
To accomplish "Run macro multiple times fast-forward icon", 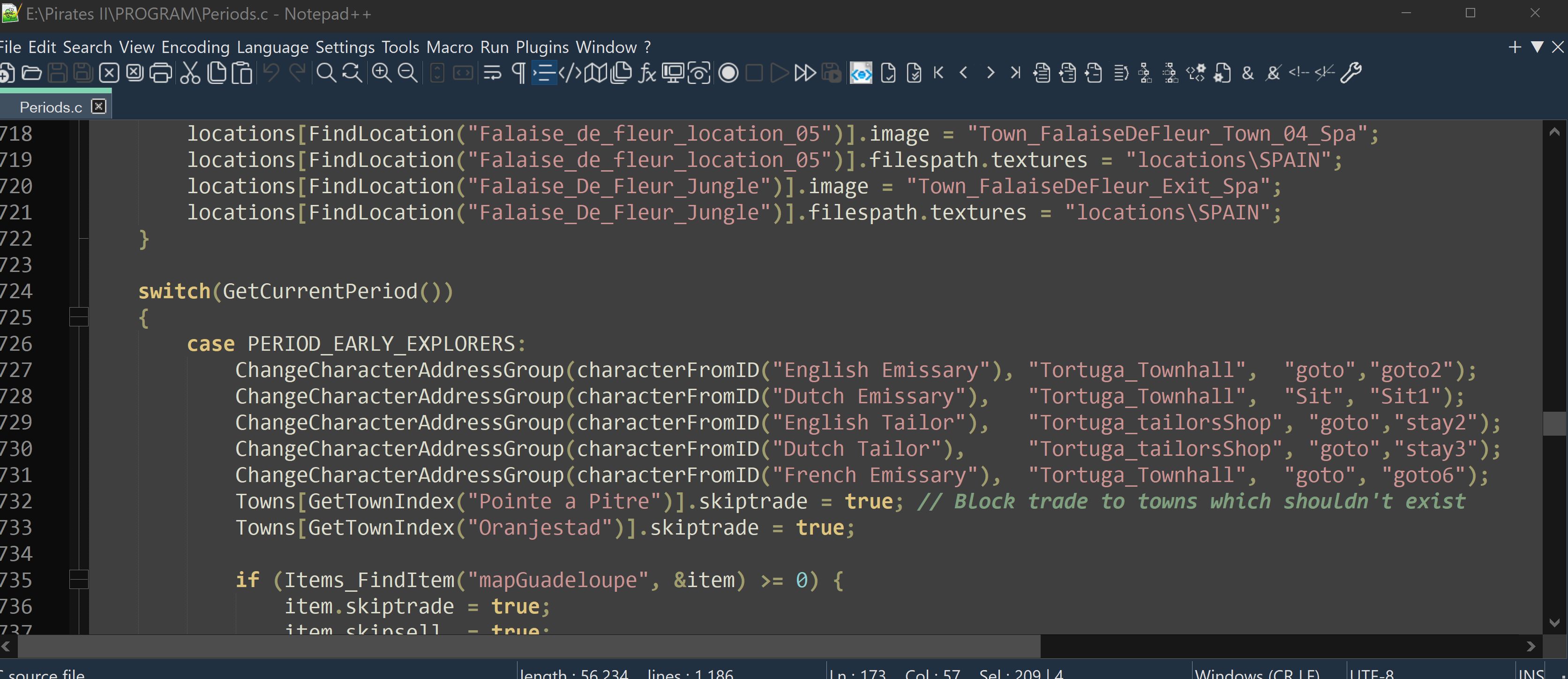I will tap(805, 73).
